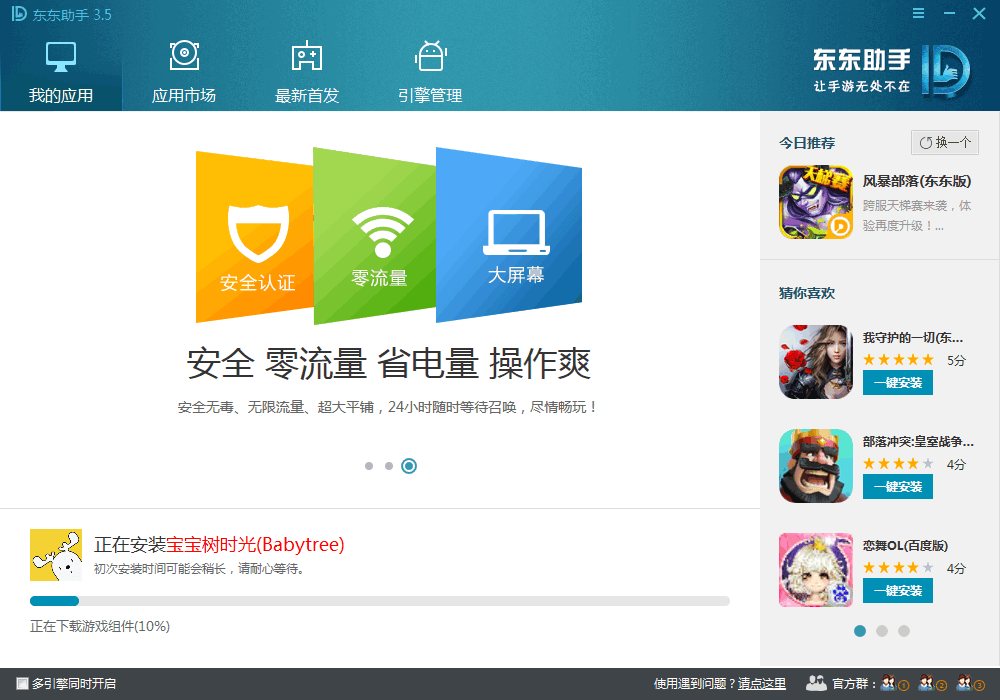Switch to the 应用市场 tab
The image size is (1000, 700).
coord(184,71)
